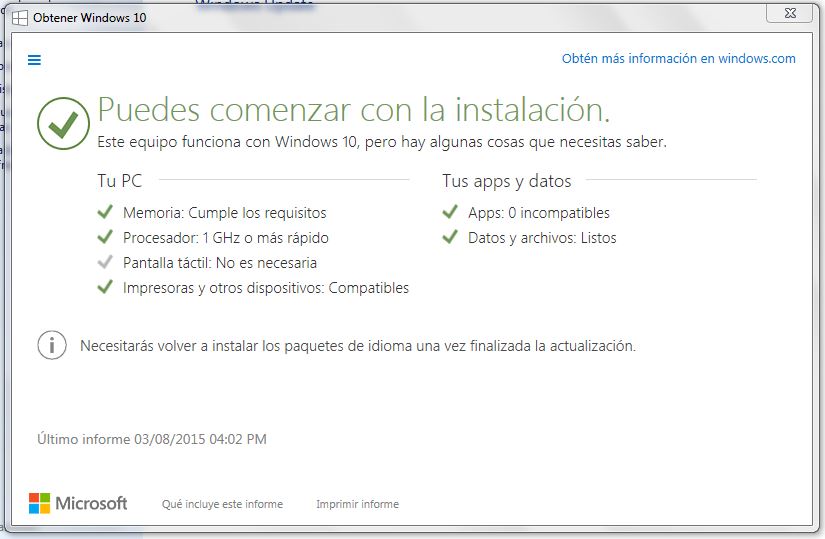The height and width of the screenshot is (539, 825).
Task: Click the text 'Procesador: 1 GHz o más rápido'
Action: click(x=226, y=238)
